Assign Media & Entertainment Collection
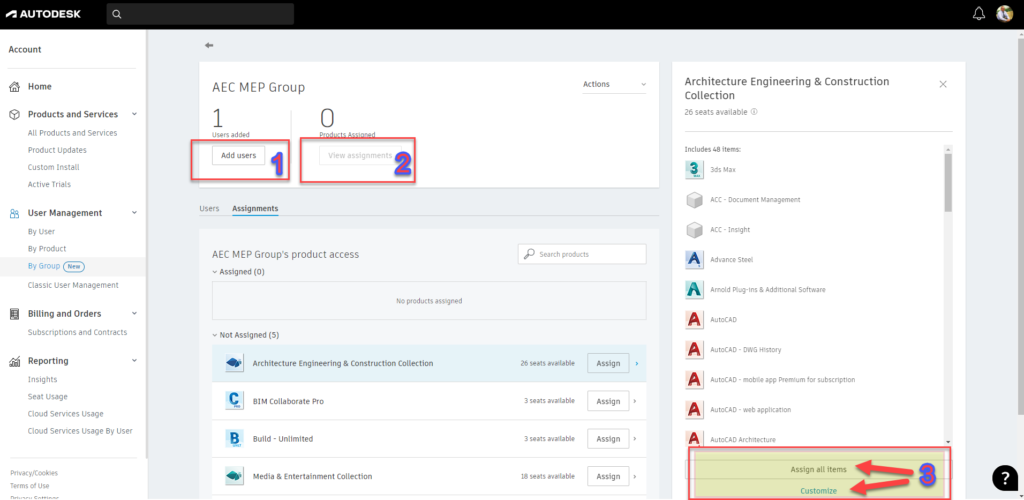1024x500 pixels. click(x=608, y=477)
